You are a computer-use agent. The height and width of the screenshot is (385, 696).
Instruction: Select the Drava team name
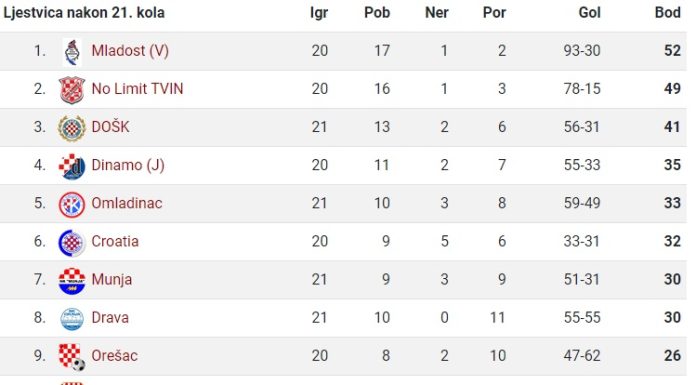point(110,318)
